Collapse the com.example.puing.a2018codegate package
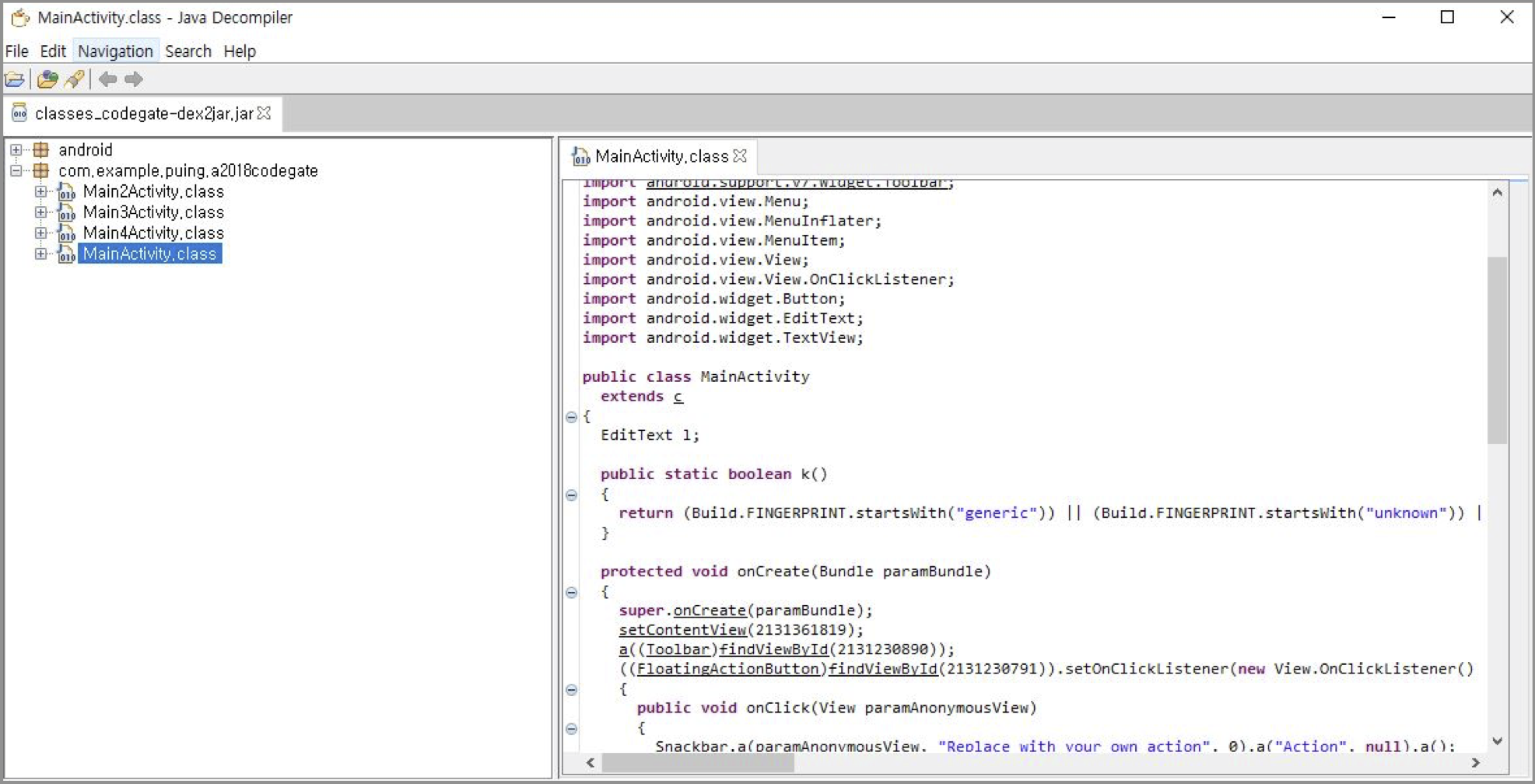Viewport: 1535px width, 784px height. pos(16,171)
